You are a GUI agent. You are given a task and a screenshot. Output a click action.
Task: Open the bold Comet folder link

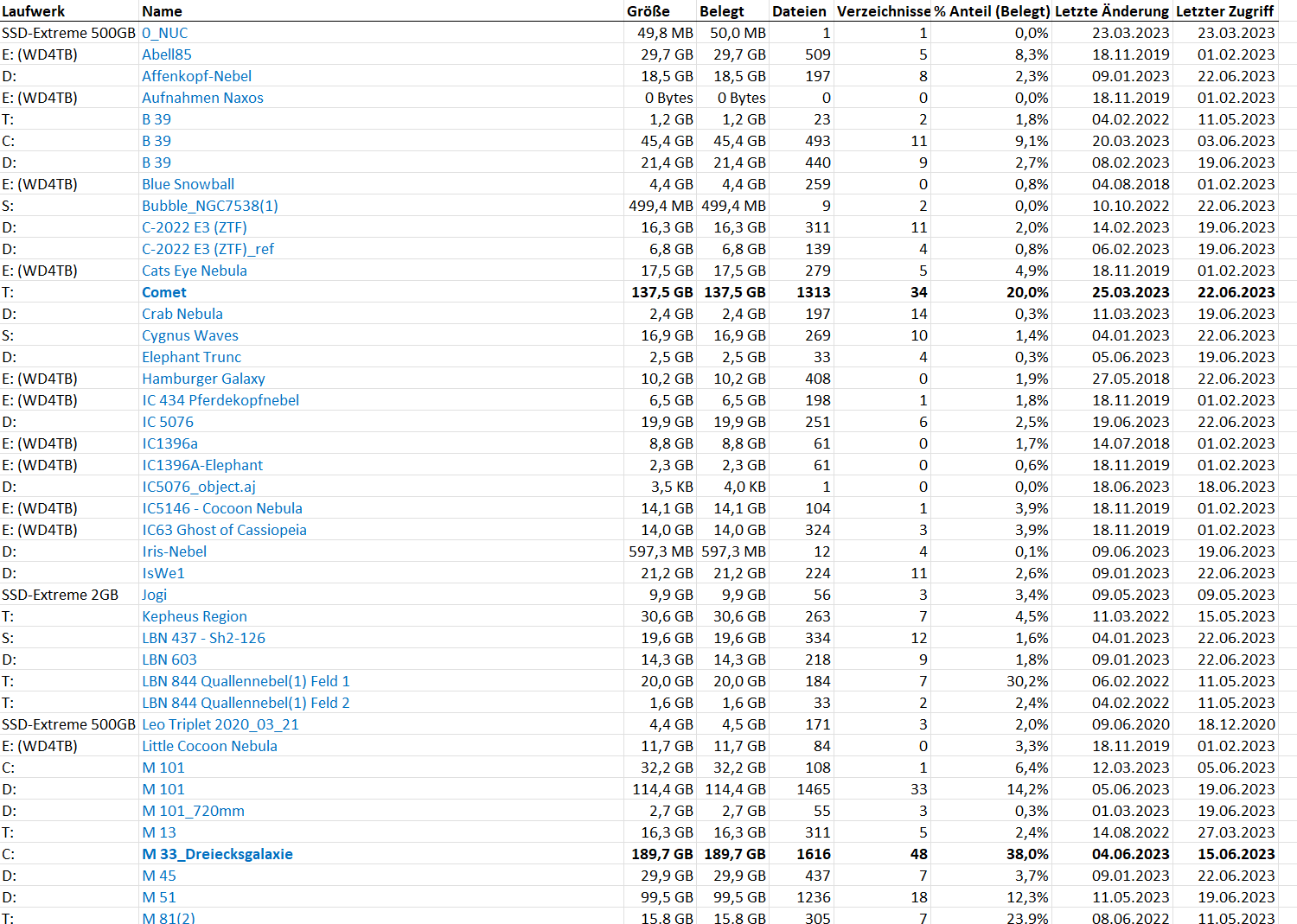click(164, 292)
